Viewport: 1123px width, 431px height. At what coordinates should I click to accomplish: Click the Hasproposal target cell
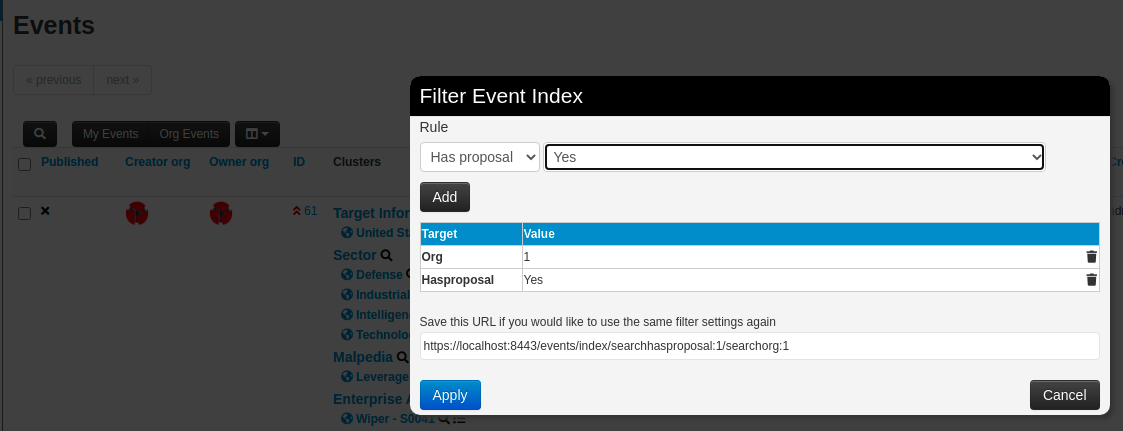coord(471,280)
